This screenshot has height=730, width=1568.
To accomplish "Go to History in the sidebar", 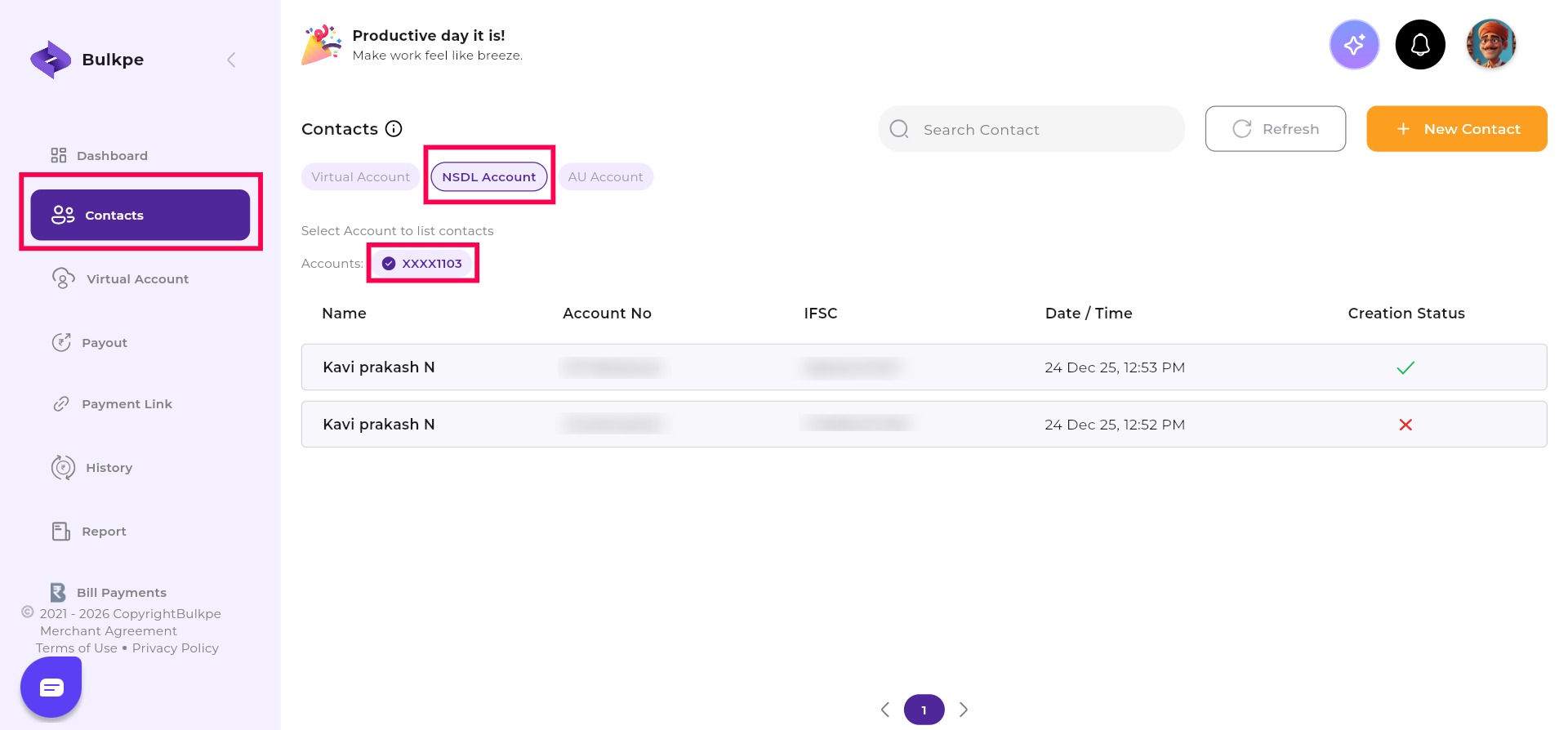I will (109, 468).
